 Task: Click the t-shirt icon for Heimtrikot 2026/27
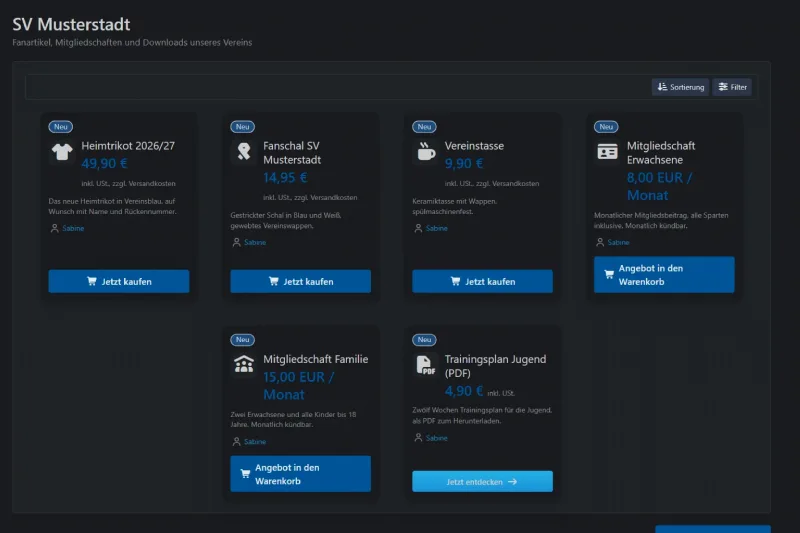pos(62,152)
